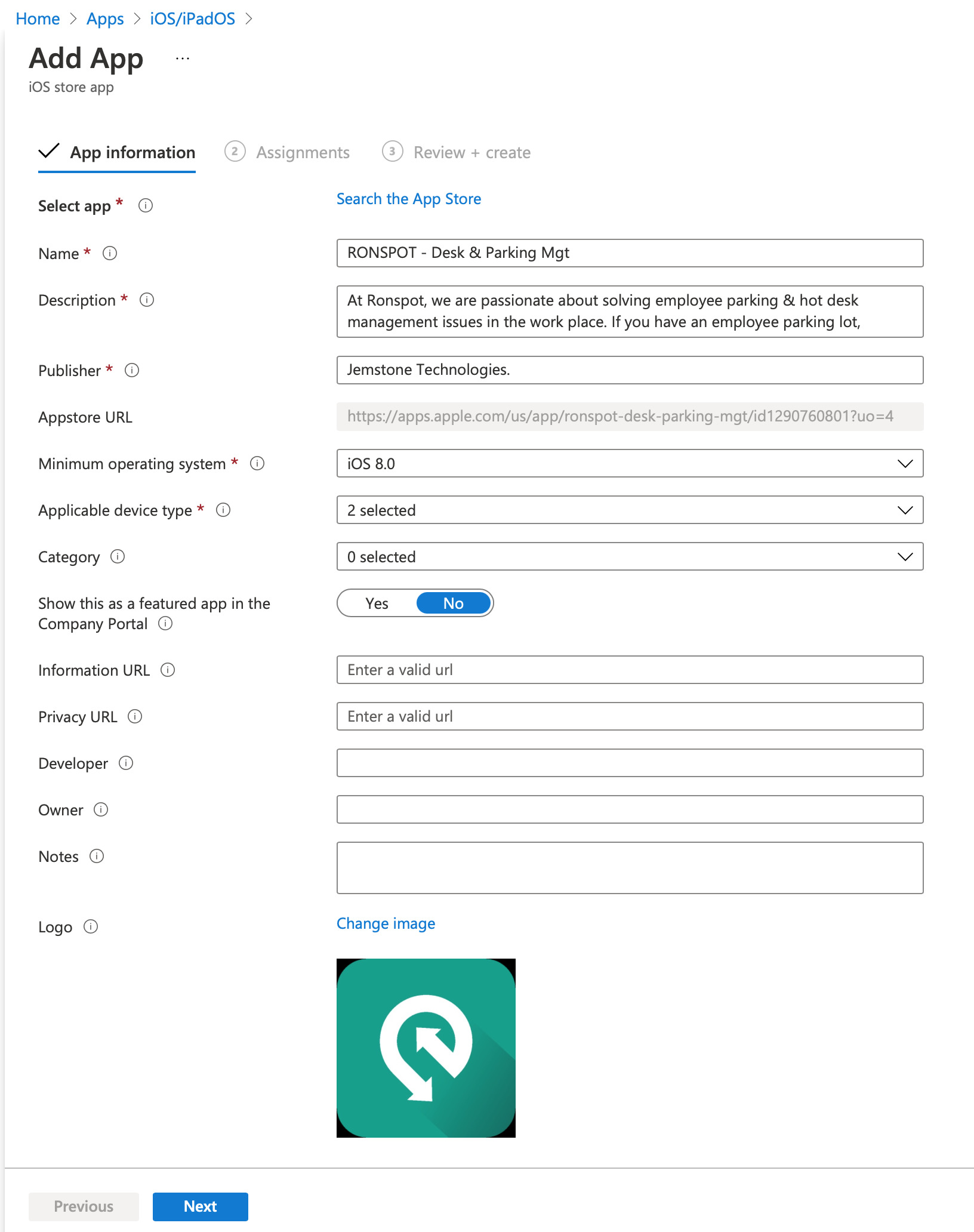The image size is (974, 1232).
Task: Click the Ronspot app logo thumbnail
Action: [426, 1048]
